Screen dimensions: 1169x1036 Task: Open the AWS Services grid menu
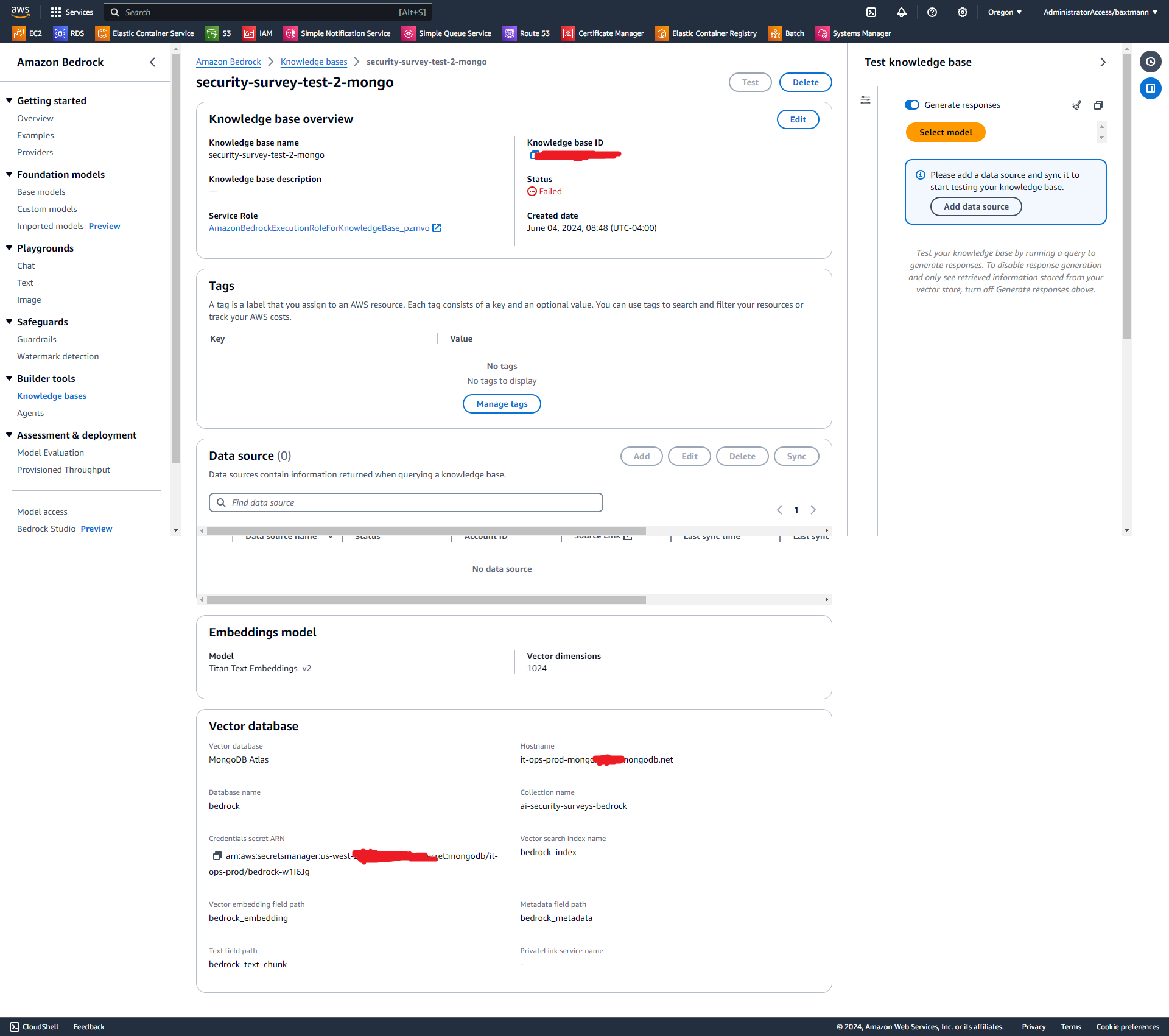point(56,12)
